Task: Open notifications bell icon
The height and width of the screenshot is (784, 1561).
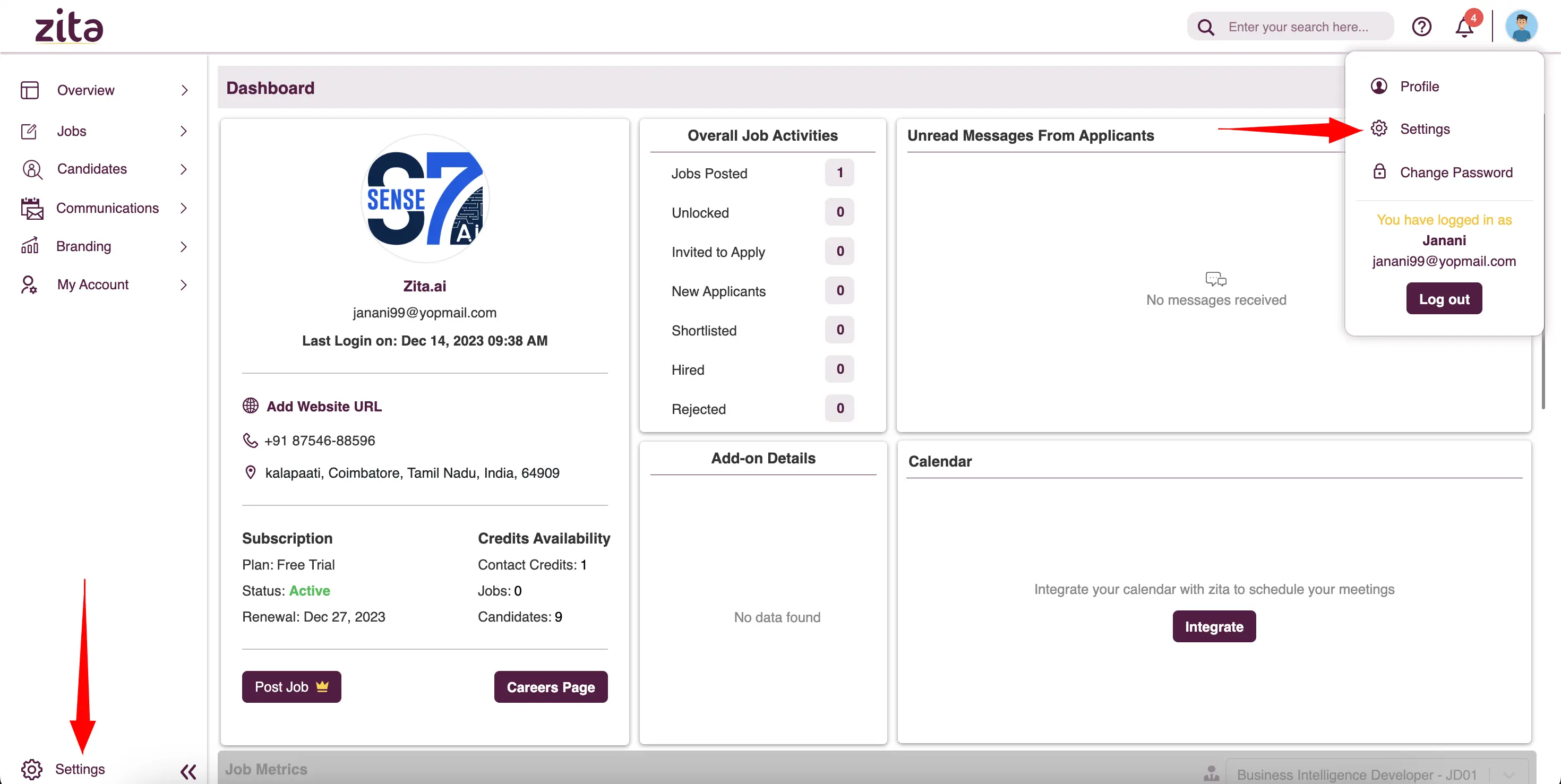Action: [1465, 27]
